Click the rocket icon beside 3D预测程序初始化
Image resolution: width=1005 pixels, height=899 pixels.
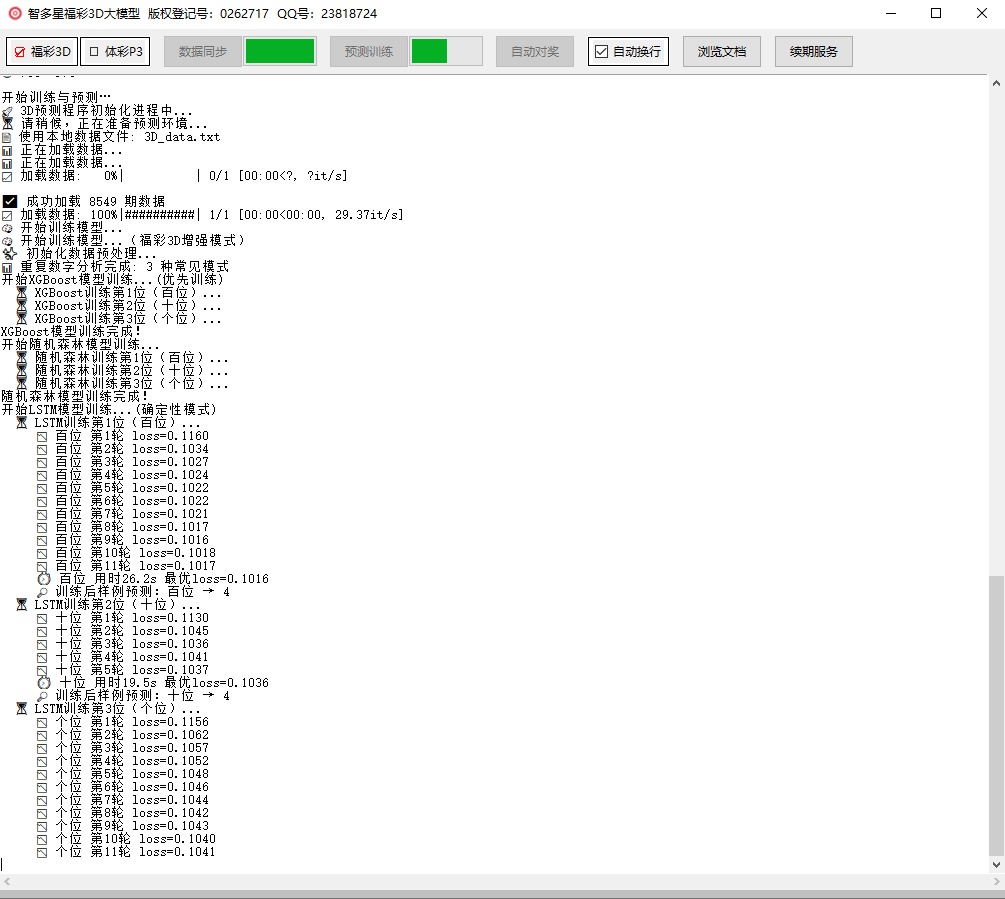coord(8,111)
